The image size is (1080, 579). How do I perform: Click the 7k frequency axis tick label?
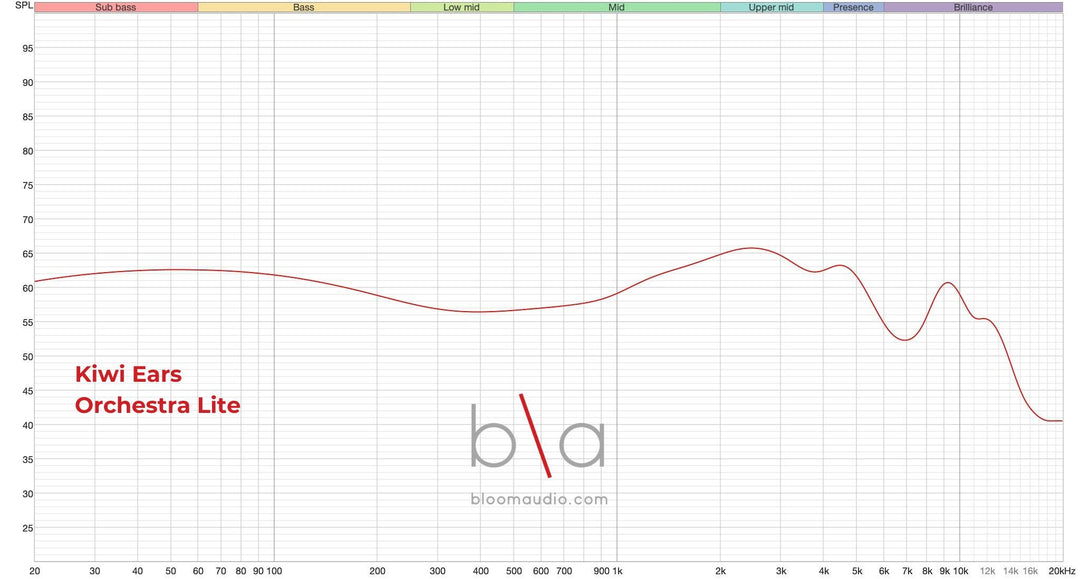tap(907, 571)
